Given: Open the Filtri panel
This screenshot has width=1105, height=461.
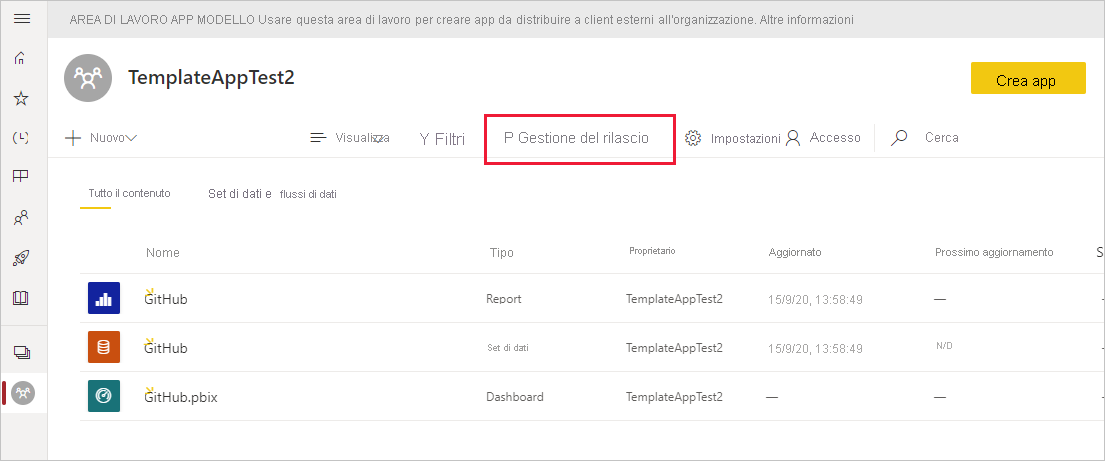Looking at the screenshot, I should (442, 139).
